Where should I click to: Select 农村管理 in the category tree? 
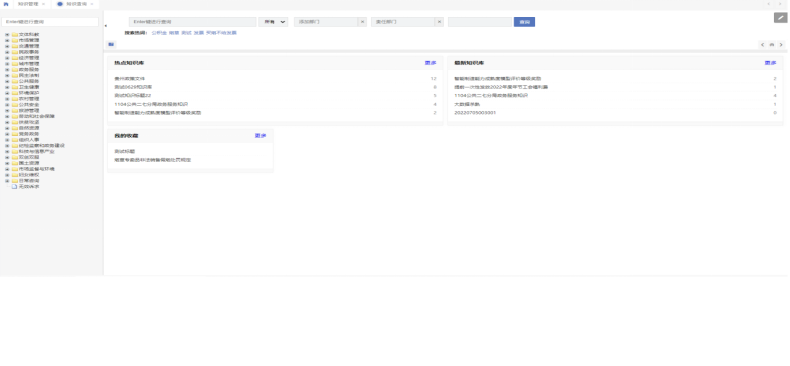[x=29, y=99]
